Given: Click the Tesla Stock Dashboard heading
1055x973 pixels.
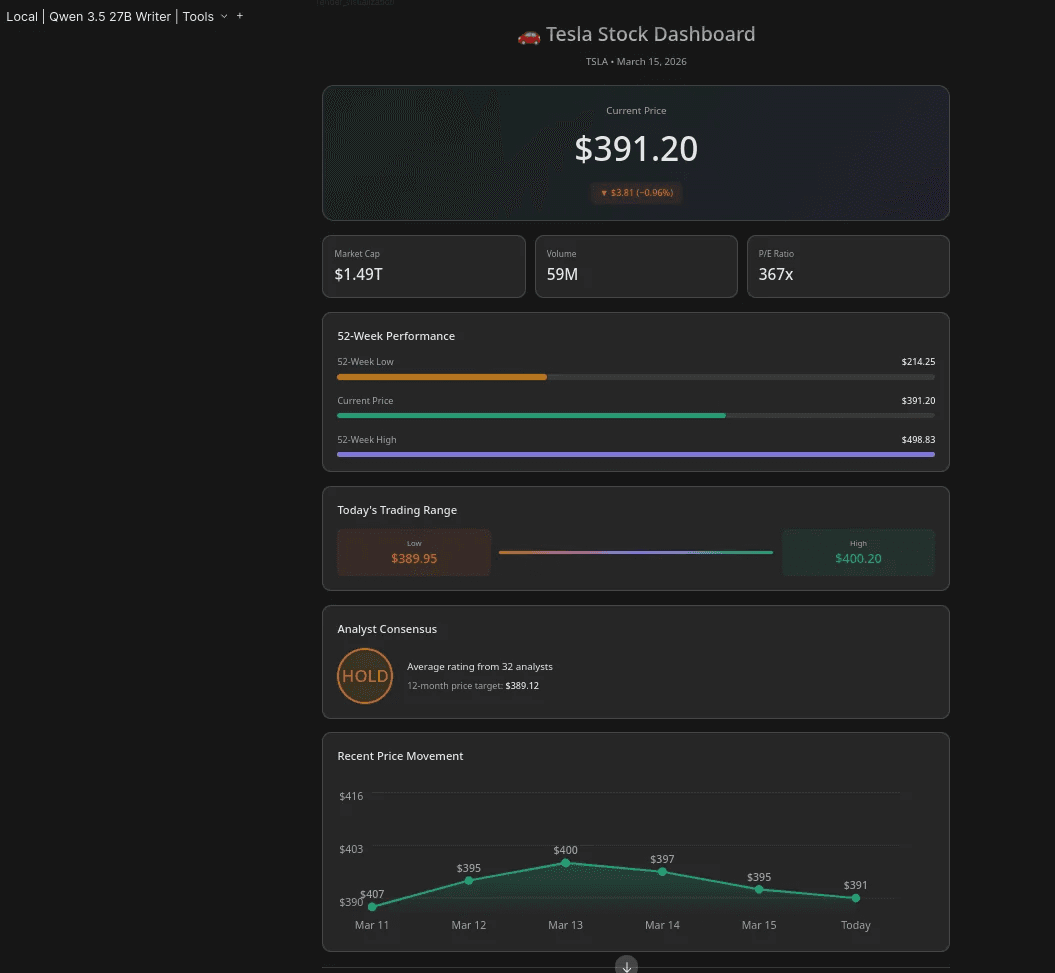Looking at the screenshot, I should (x=650, y=34).
